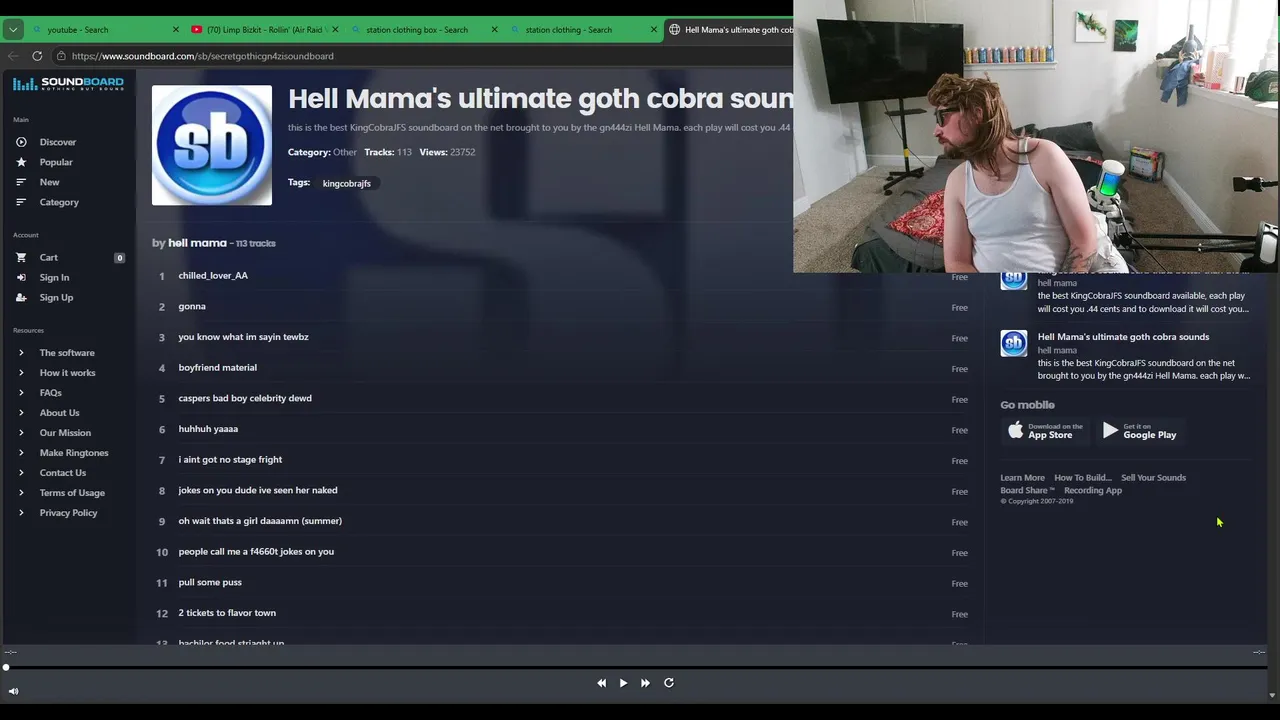
Task: Click the Soundboard logo in sidebar
Action: [x=68, y=84]
